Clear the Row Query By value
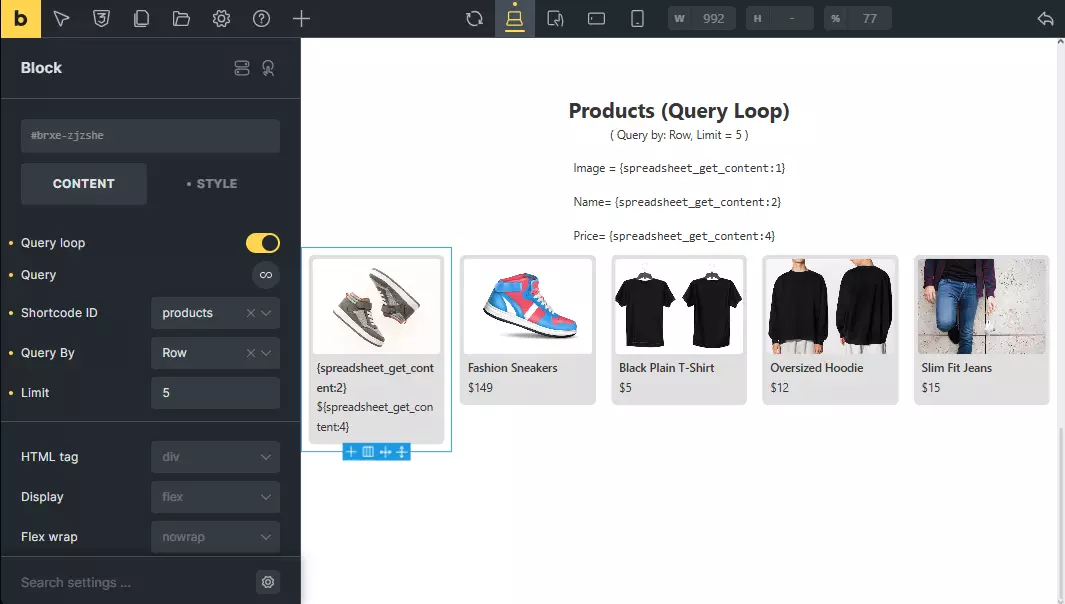This screenshot has width=1065, height=604. 251,353
